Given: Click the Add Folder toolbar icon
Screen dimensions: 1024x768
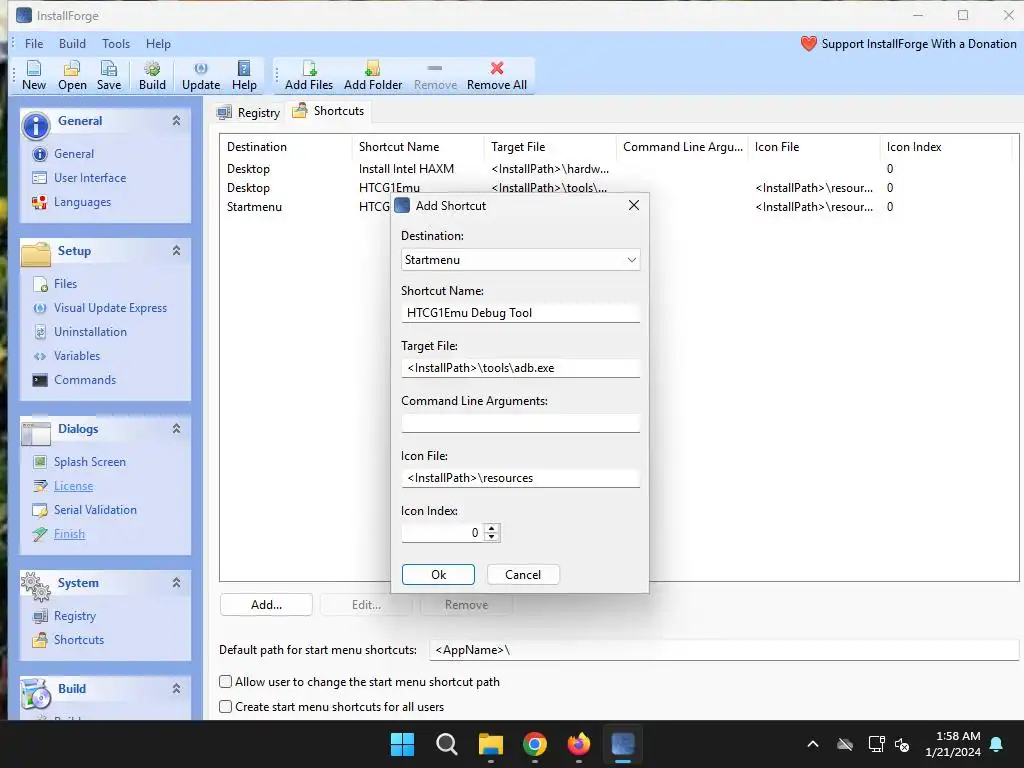Looking at the screenshot, I should pyautogui.click(x=373, y=75).
